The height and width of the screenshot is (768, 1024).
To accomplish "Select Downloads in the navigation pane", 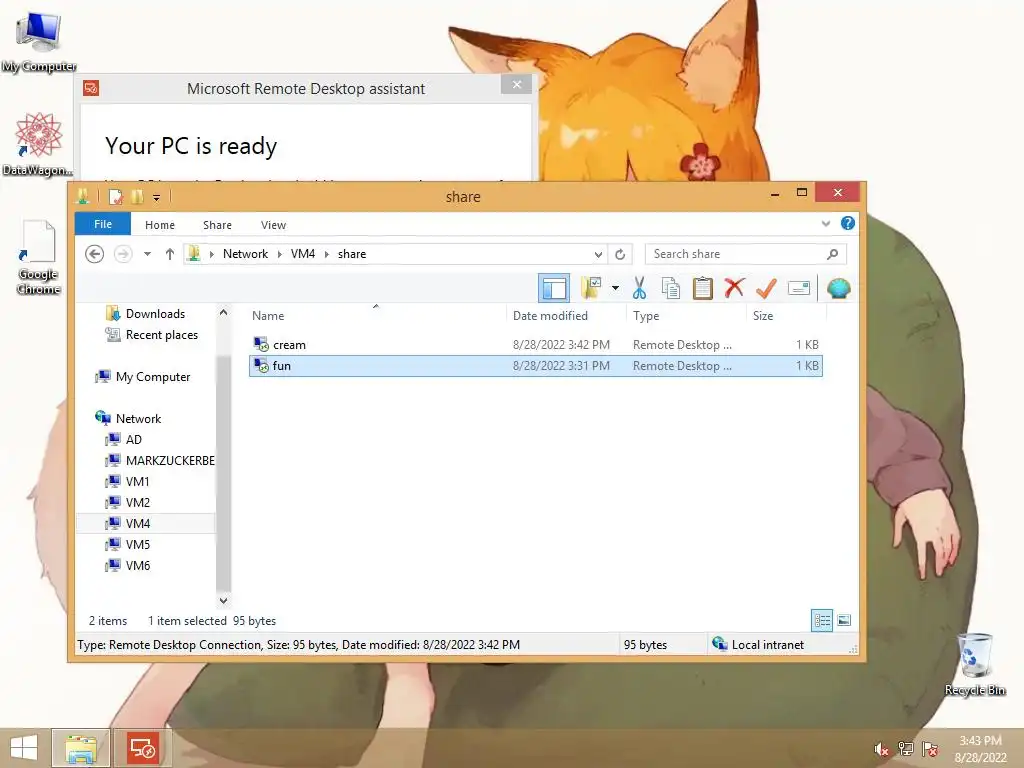I will (x=155, y=314).
